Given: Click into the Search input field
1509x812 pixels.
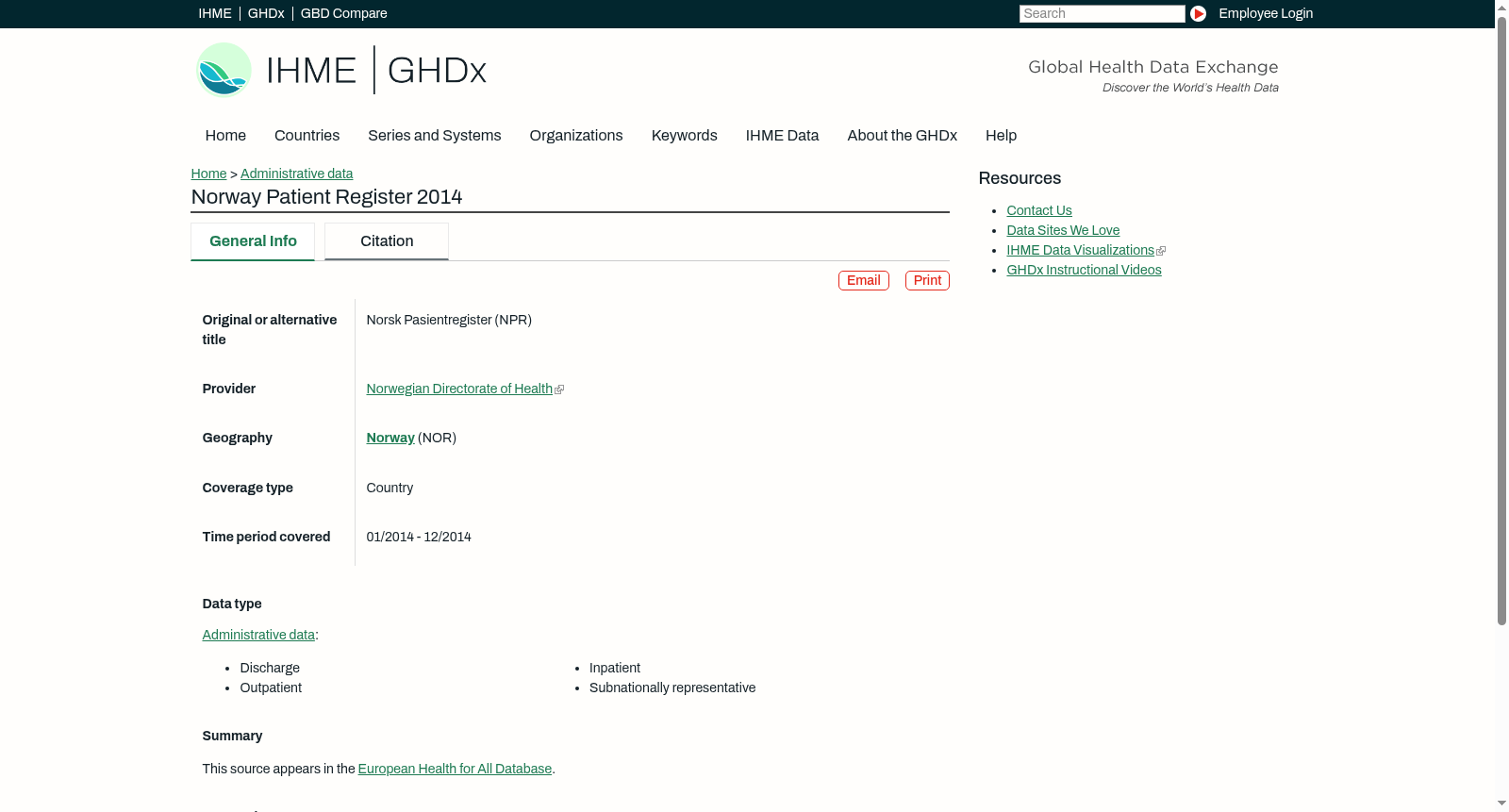Looking at the screenshot, I should 1102,13.
